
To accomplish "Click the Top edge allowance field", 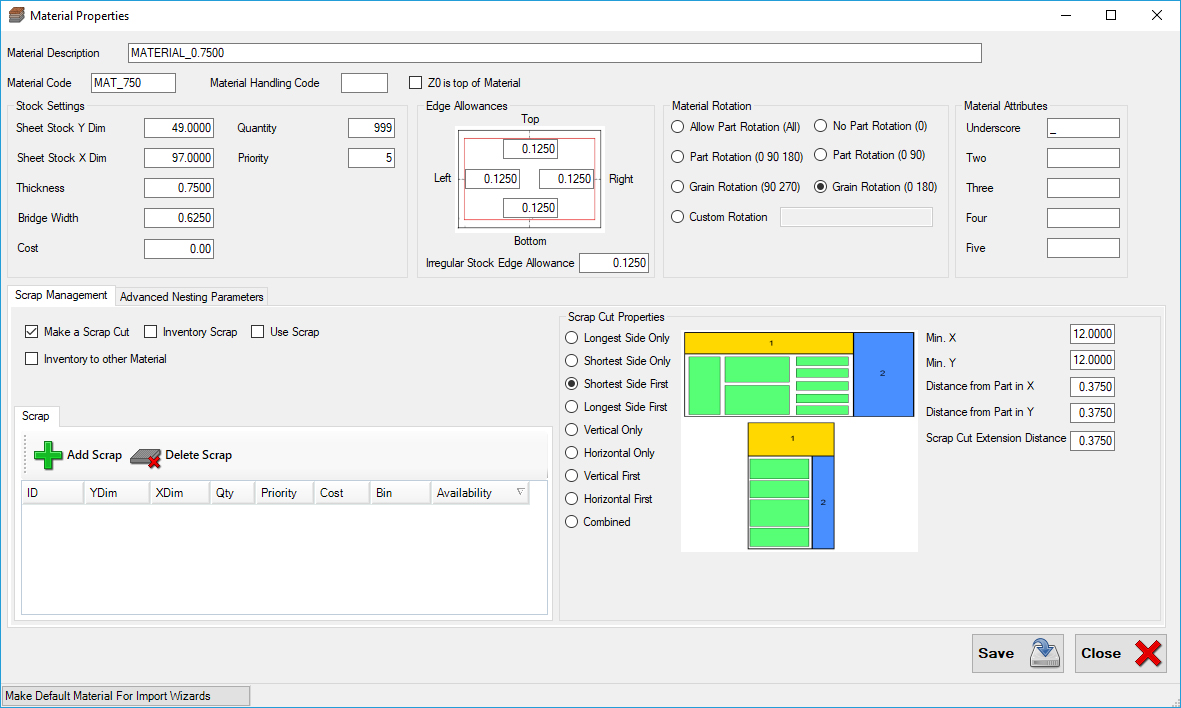I will click(x=530, y=149).
